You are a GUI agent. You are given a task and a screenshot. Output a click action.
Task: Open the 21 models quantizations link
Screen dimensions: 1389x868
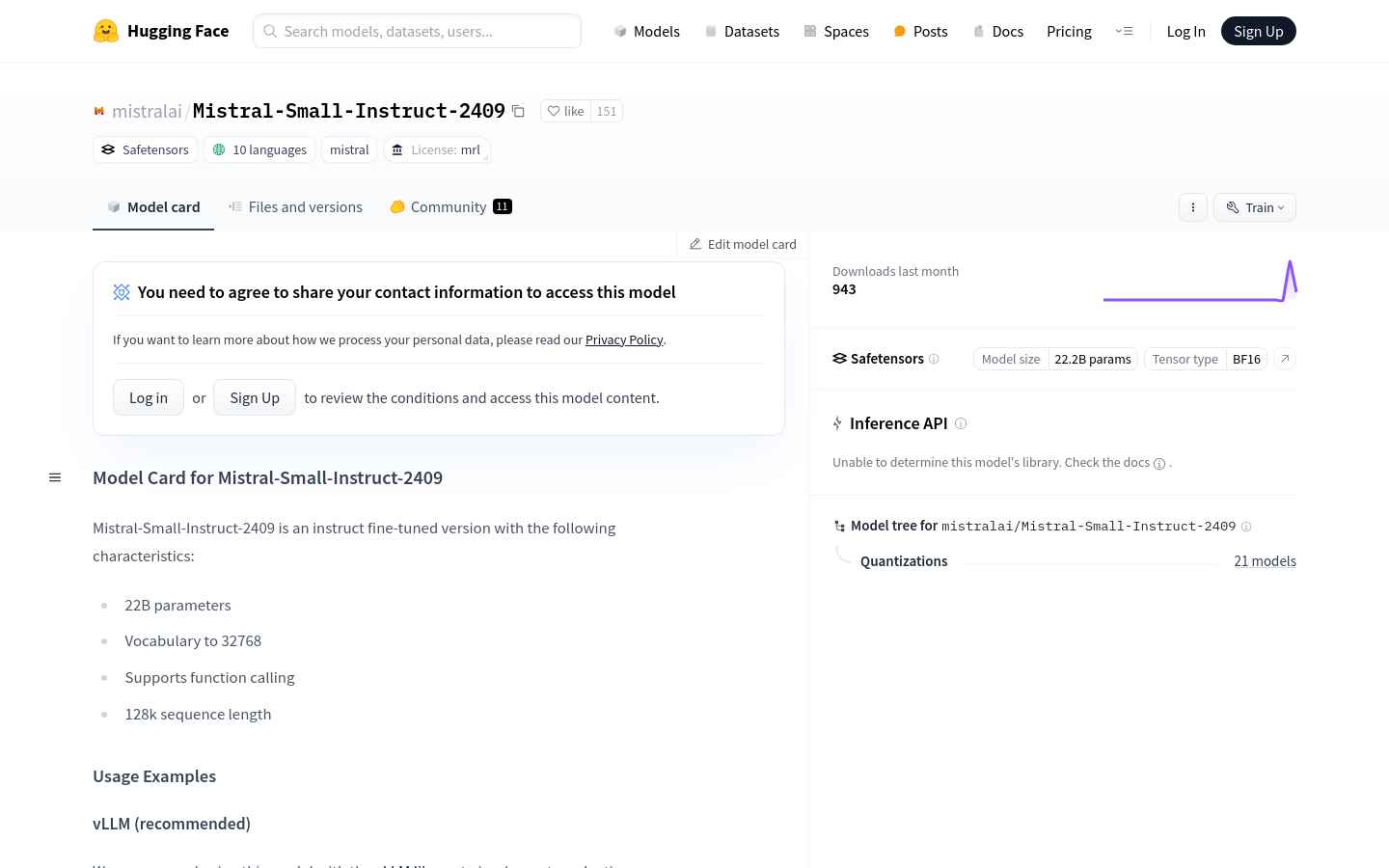[1265, 561]
